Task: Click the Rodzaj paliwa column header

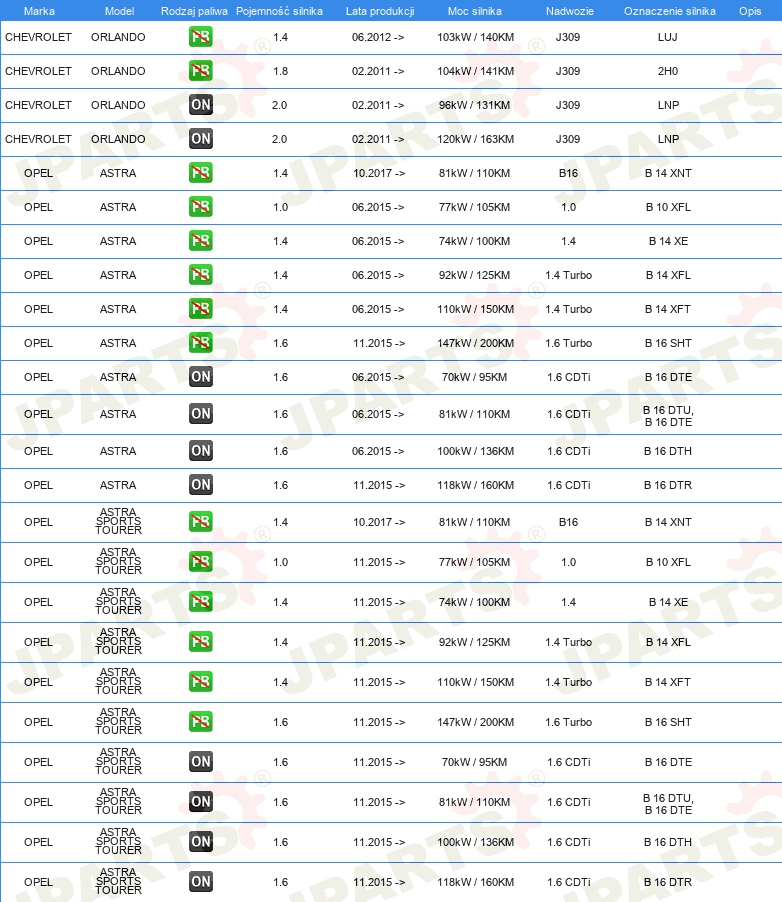Action: tap(194, 11)
